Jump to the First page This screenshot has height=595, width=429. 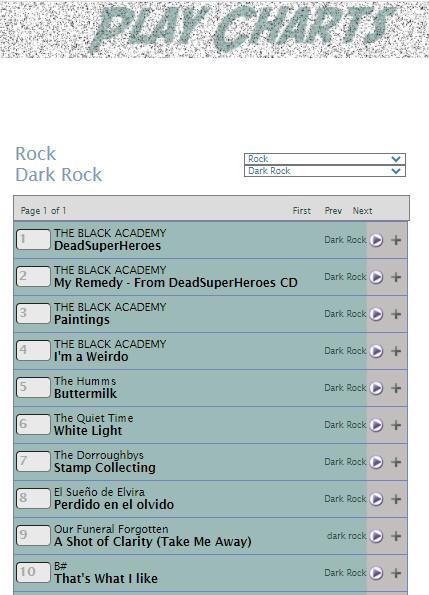pyautogui.click(x=302, y=211)
